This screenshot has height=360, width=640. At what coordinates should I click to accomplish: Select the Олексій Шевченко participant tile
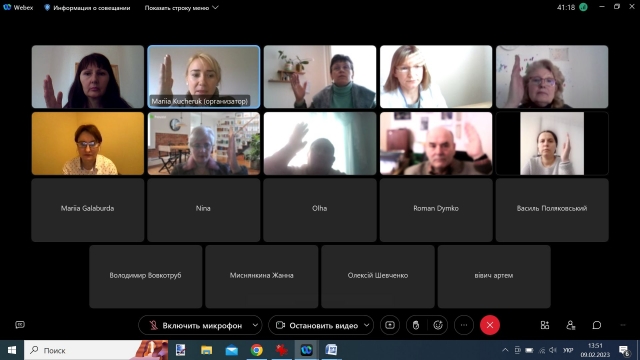tap(378, 277)
